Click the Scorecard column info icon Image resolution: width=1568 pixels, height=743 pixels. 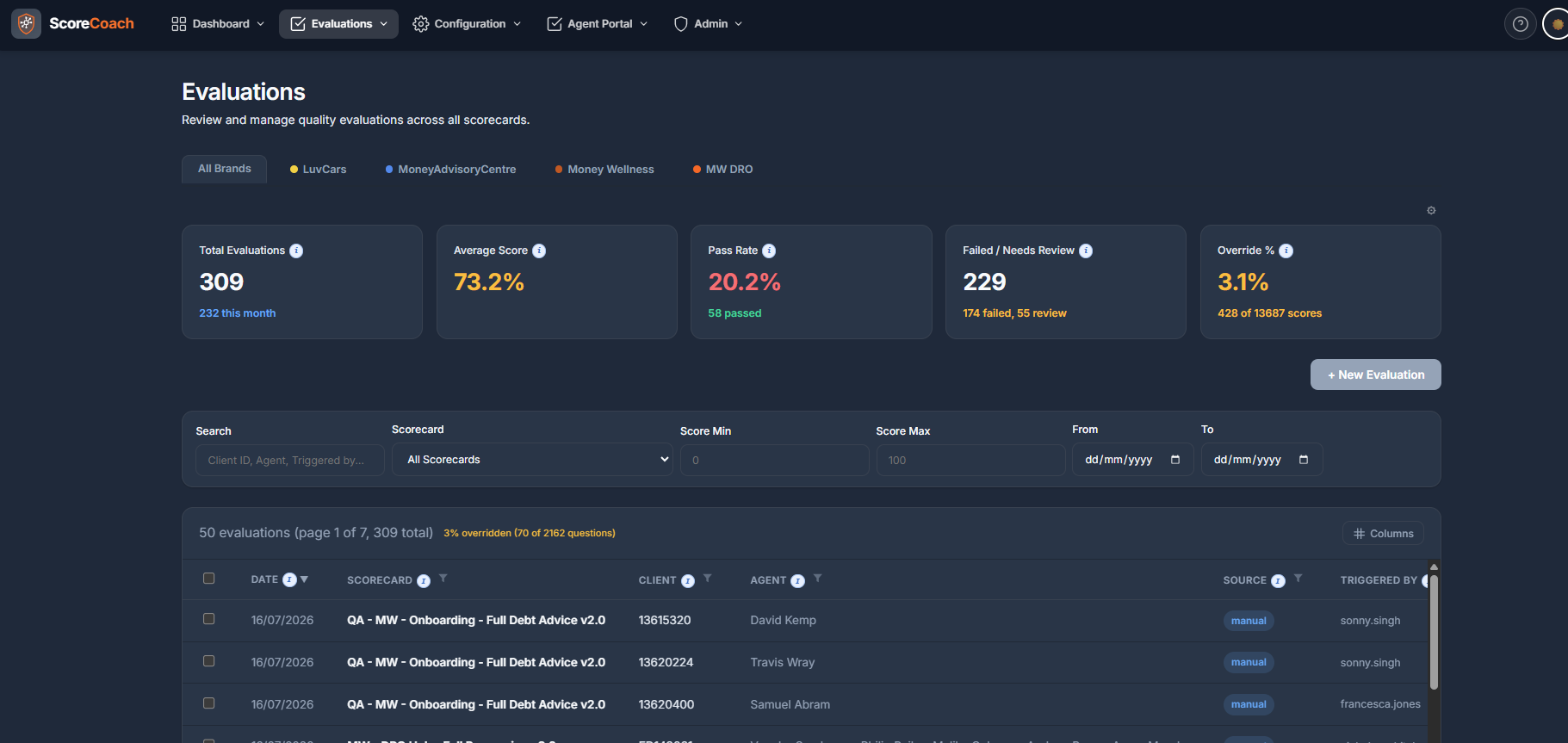424,581
